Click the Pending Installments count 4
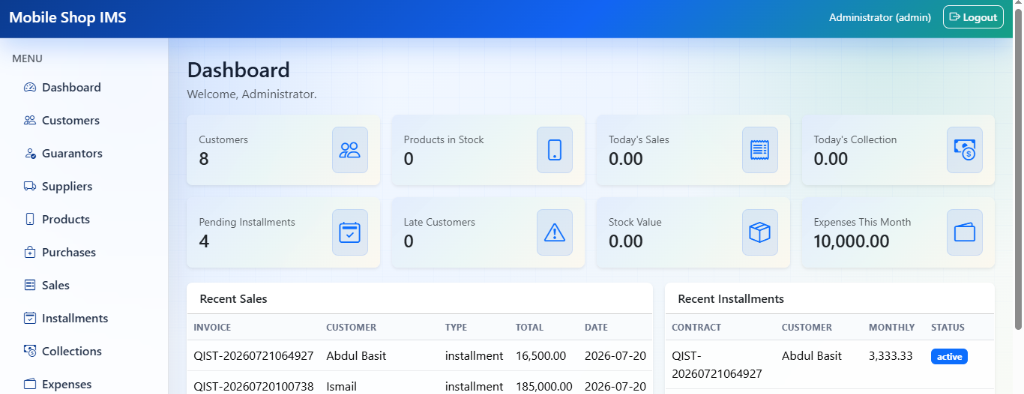 coord(204,242)
